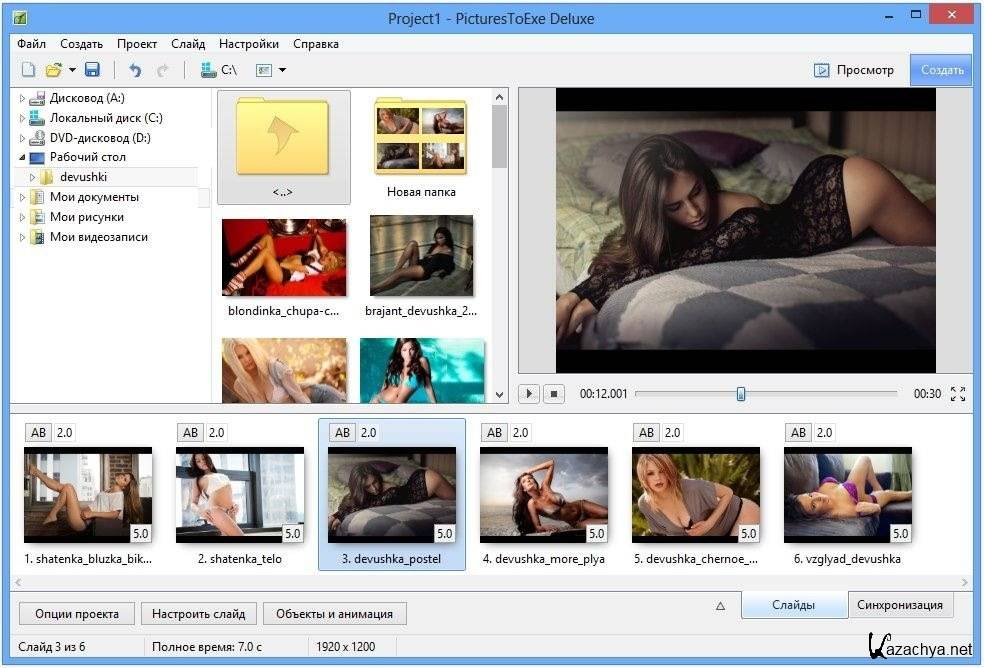This screenshot has width=984, height=668.
Task: Collapse the Рабочий стол tree node
Action: [23, 158]
